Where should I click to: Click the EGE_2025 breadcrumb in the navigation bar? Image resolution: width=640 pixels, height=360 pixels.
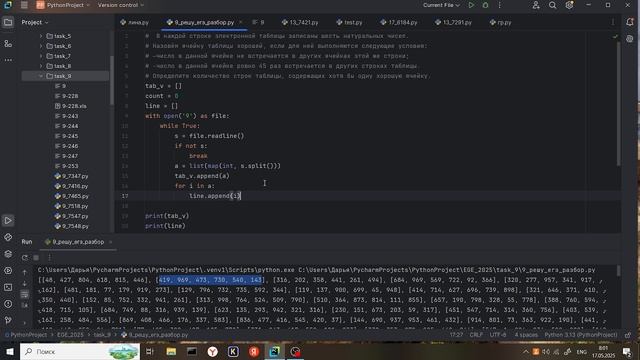(x=70, y=335)
